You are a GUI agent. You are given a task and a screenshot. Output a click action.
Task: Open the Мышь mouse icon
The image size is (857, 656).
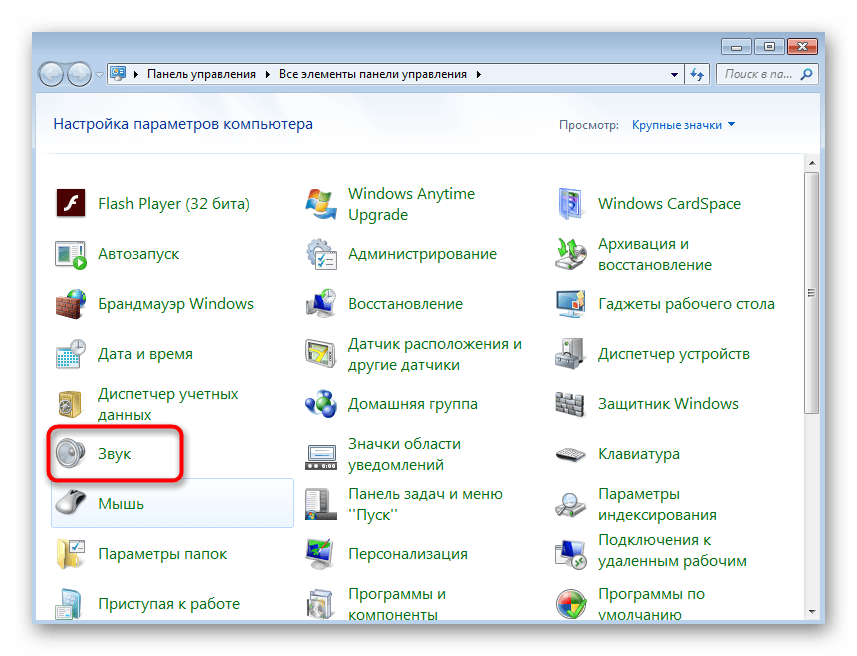click(71, 504)
